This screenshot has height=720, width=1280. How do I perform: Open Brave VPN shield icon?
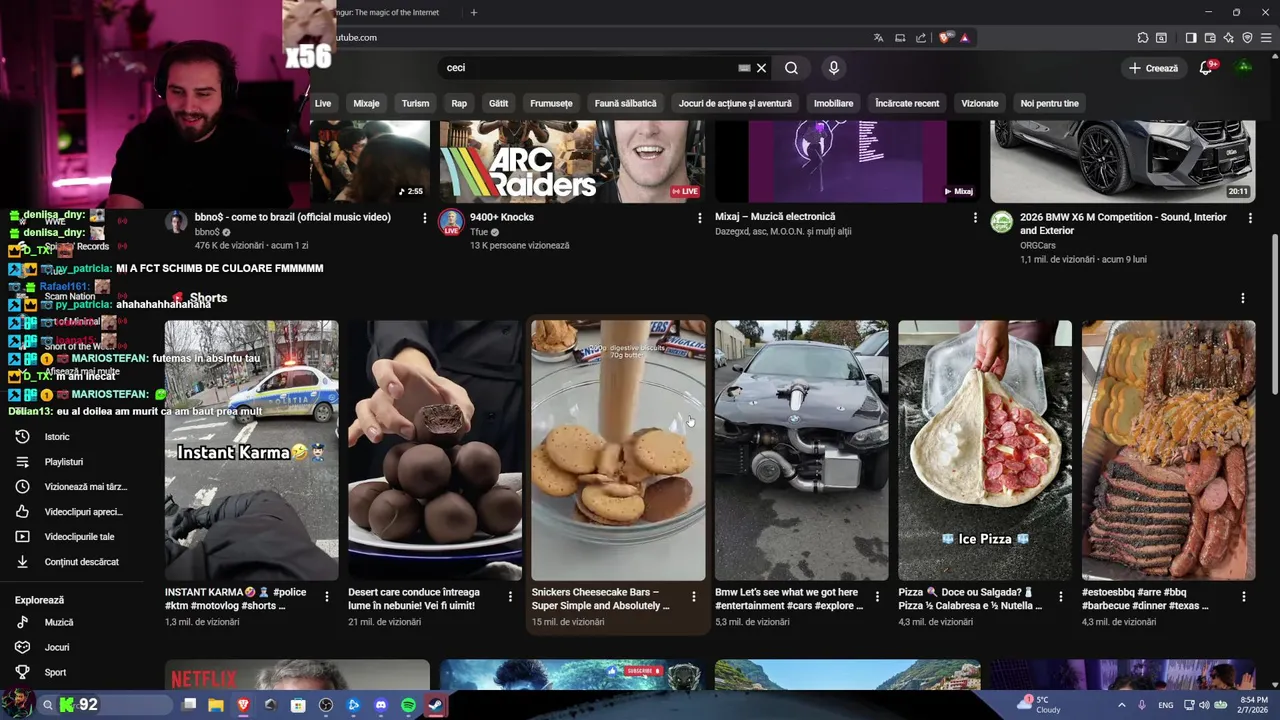pyautogui.click(x=1247, y=38)
